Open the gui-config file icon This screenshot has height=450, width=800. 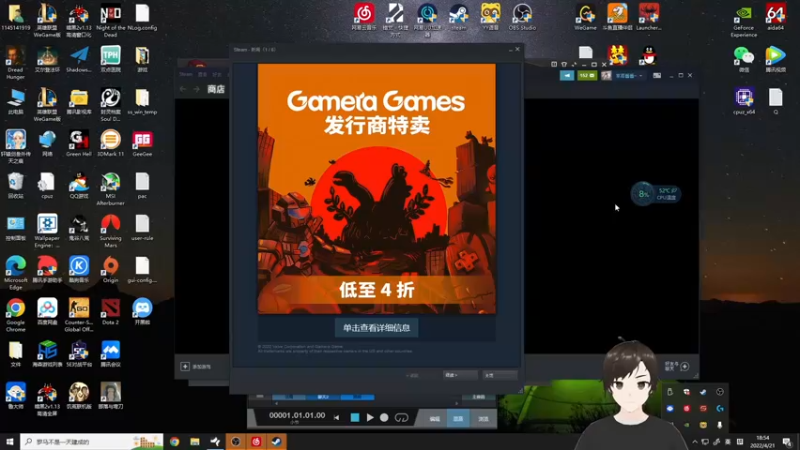tap(142, 269)
